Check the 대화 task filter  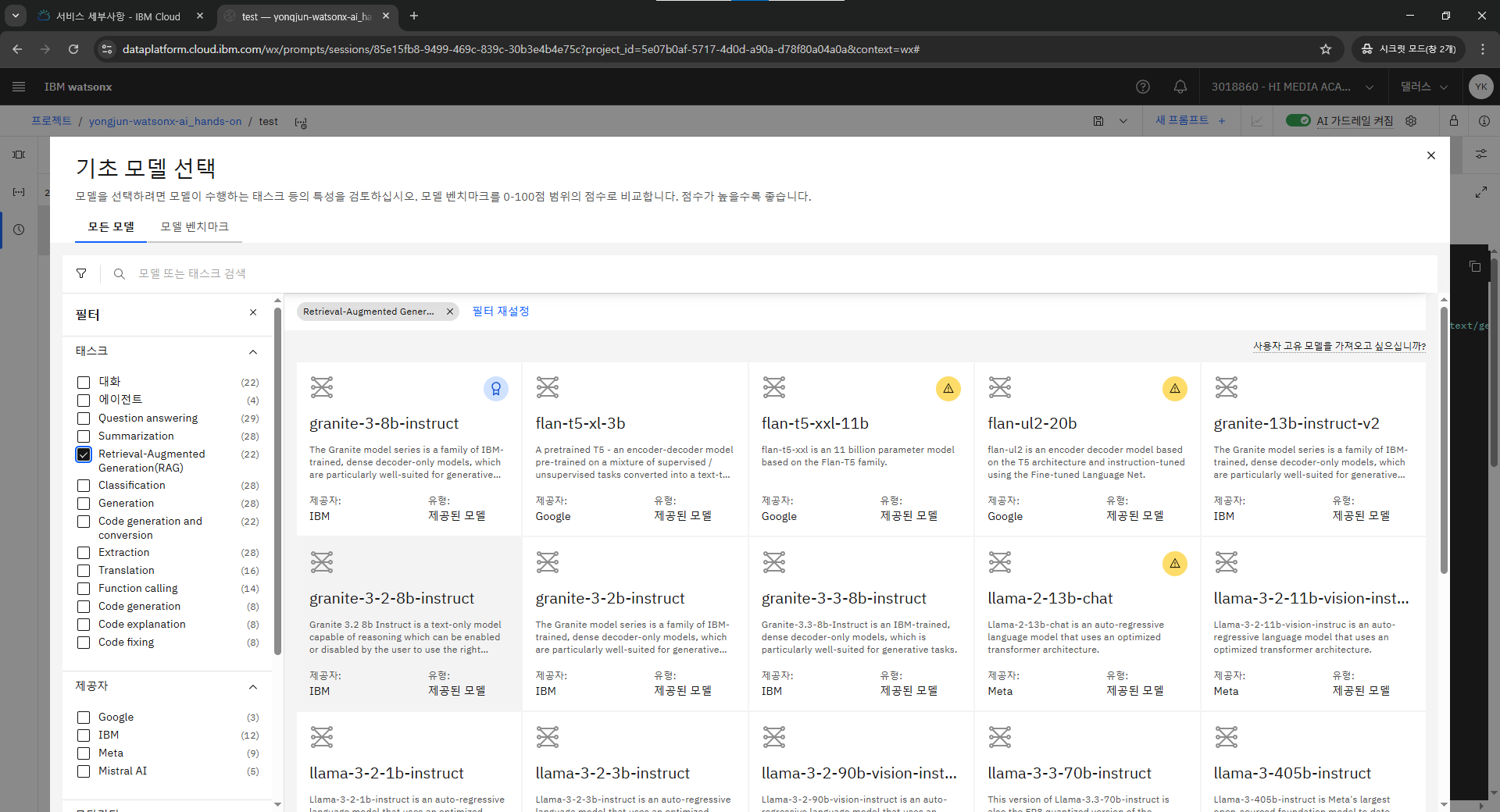coord(84,383)
